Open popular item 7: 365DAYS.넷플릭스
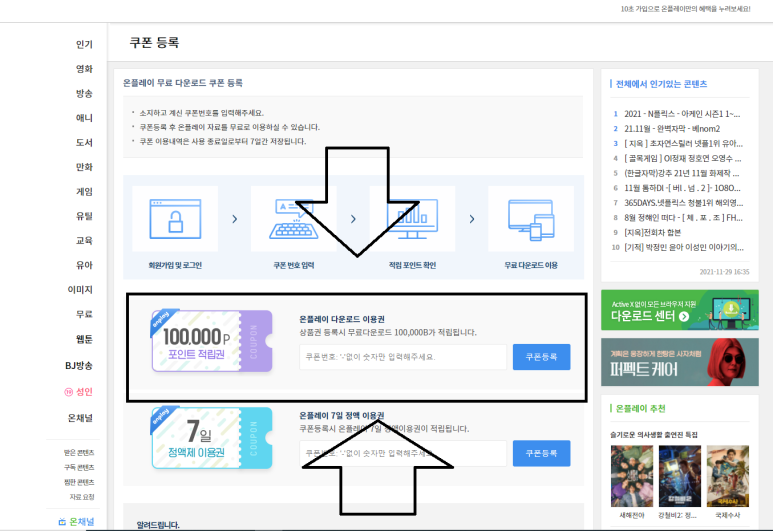This screenshot has width=773, height=531. [683, 203]
